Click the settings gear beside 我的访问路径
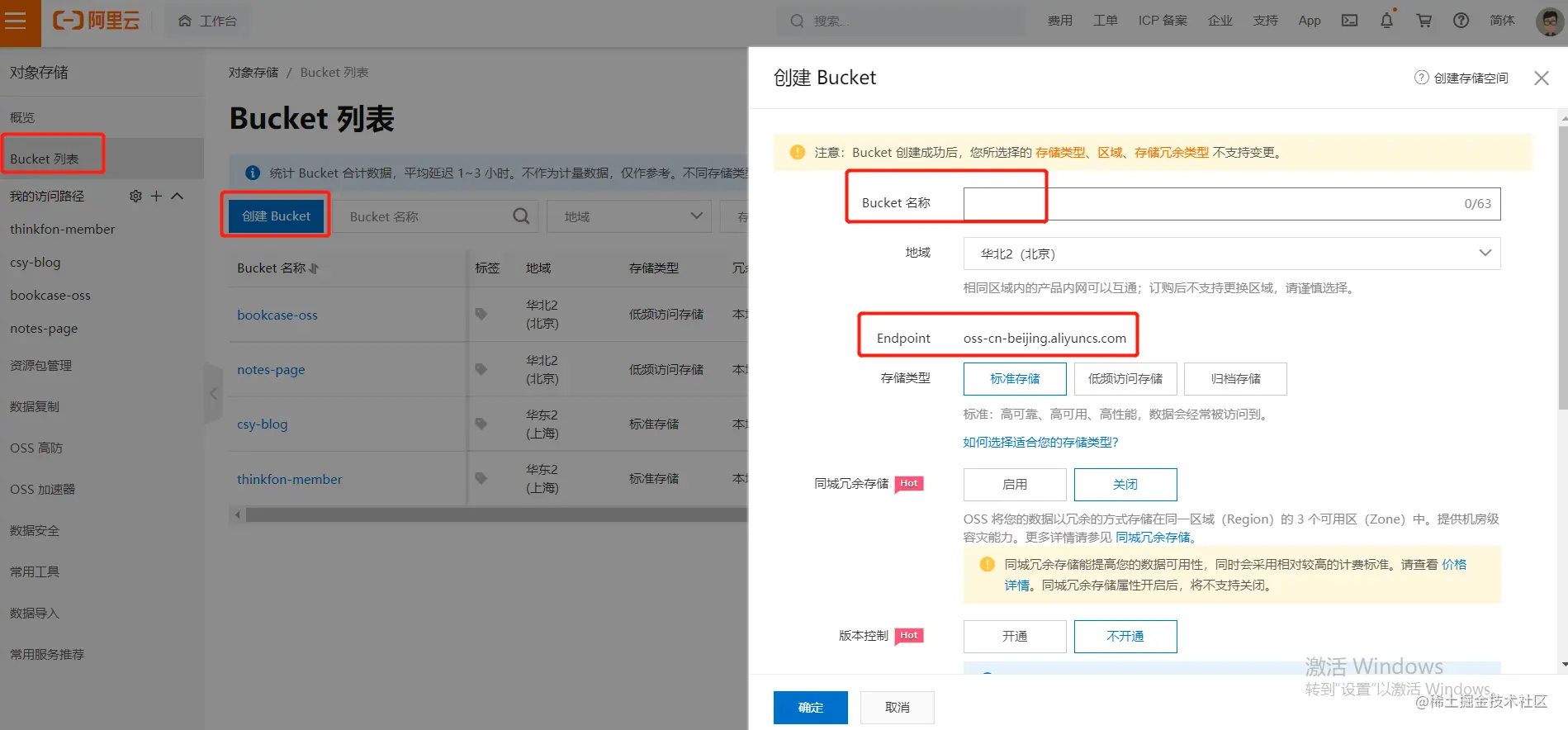This screenshot has width=1568, height=730. [x=135, y=196]
